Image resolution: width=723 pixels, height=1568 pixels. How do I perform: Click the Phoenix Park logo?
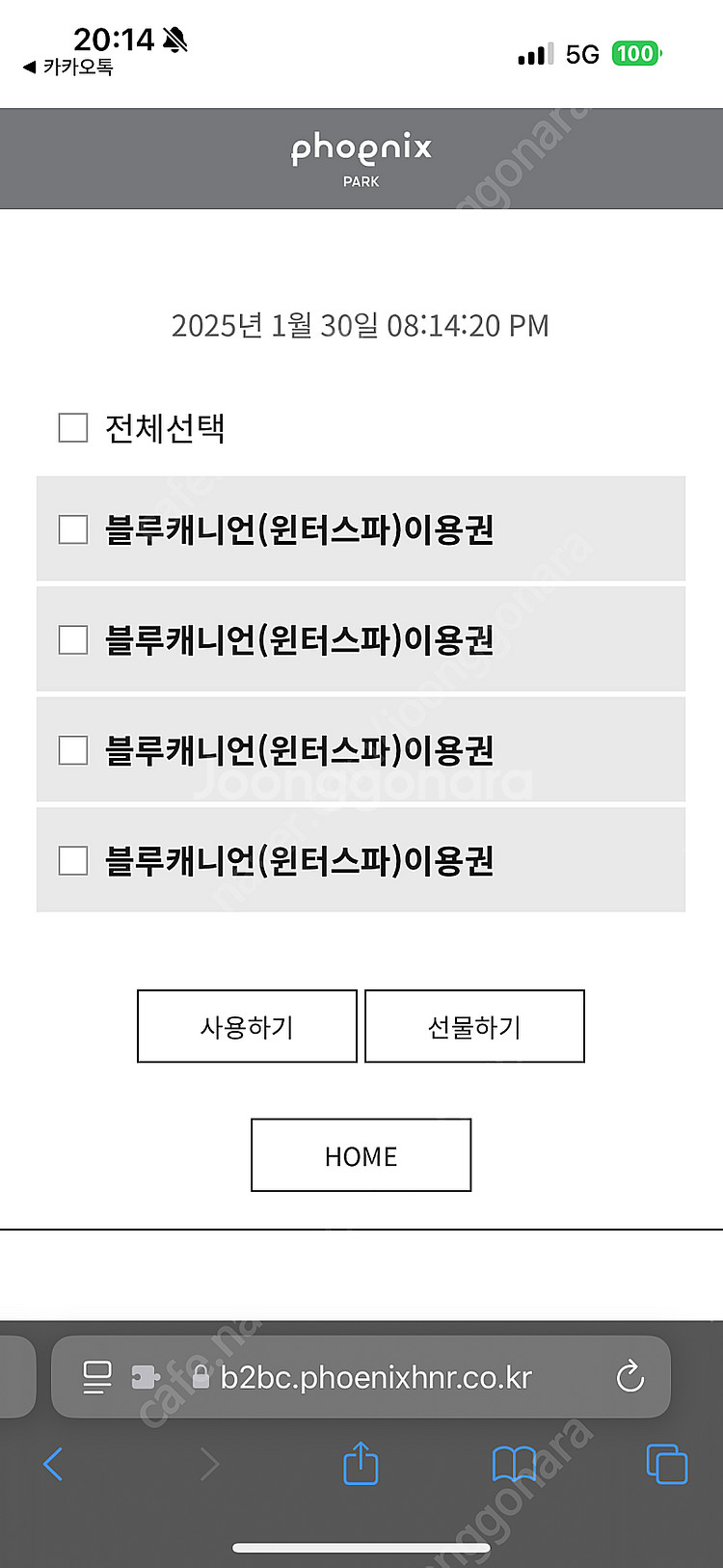coord(361,158)
